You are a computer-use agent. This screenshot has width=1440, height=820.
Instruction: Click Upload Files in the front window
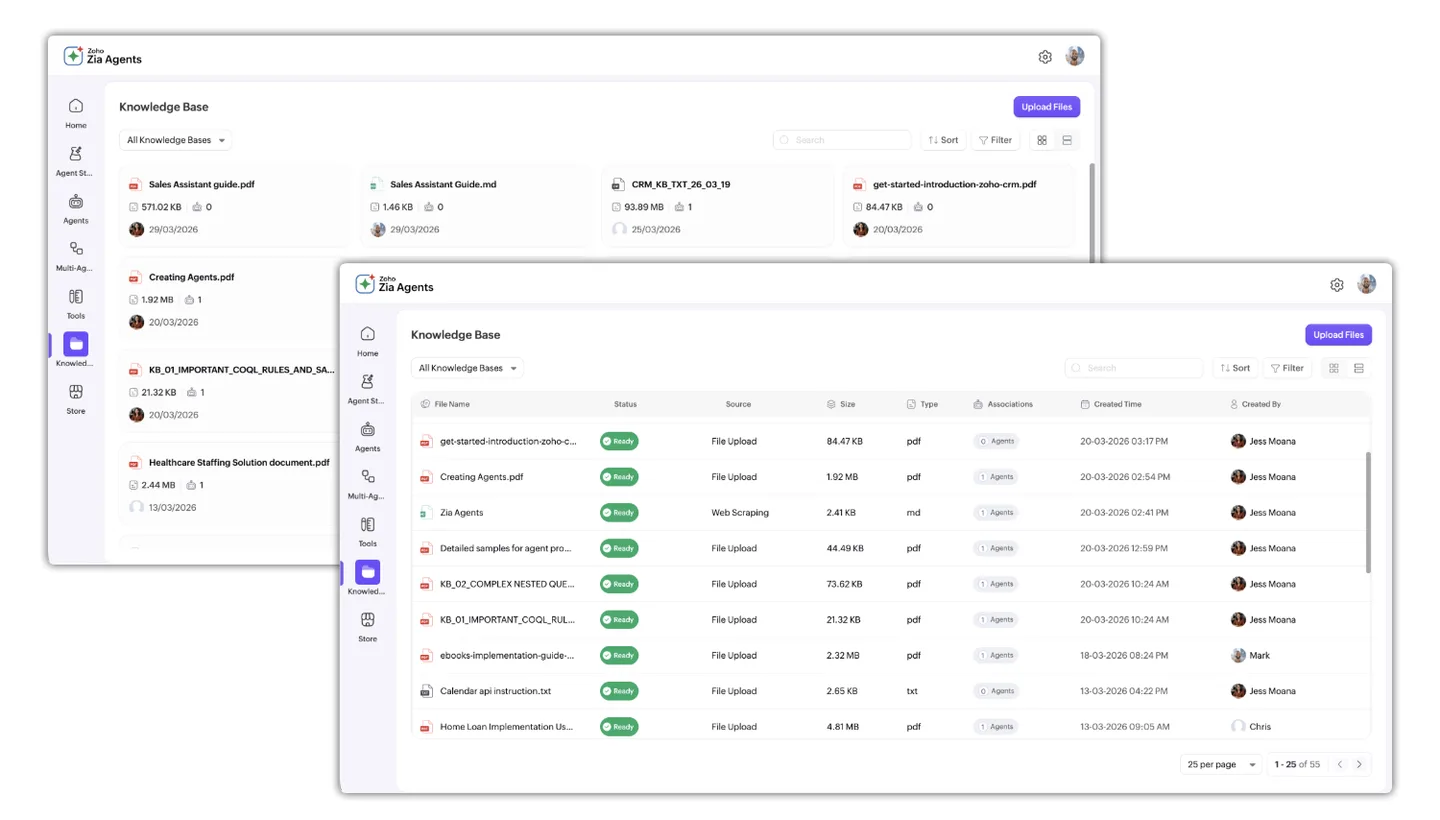(x=1338, y=335)
